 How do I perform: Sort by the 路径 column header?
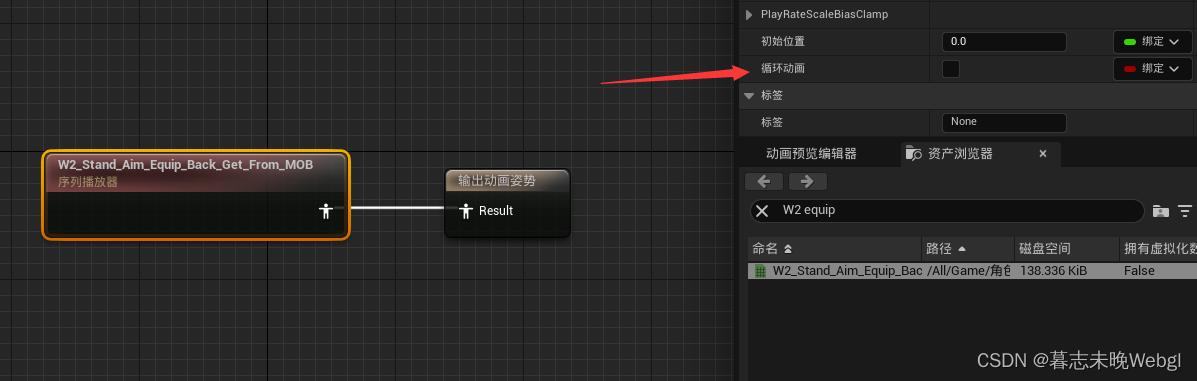click(x=968, y=249)
